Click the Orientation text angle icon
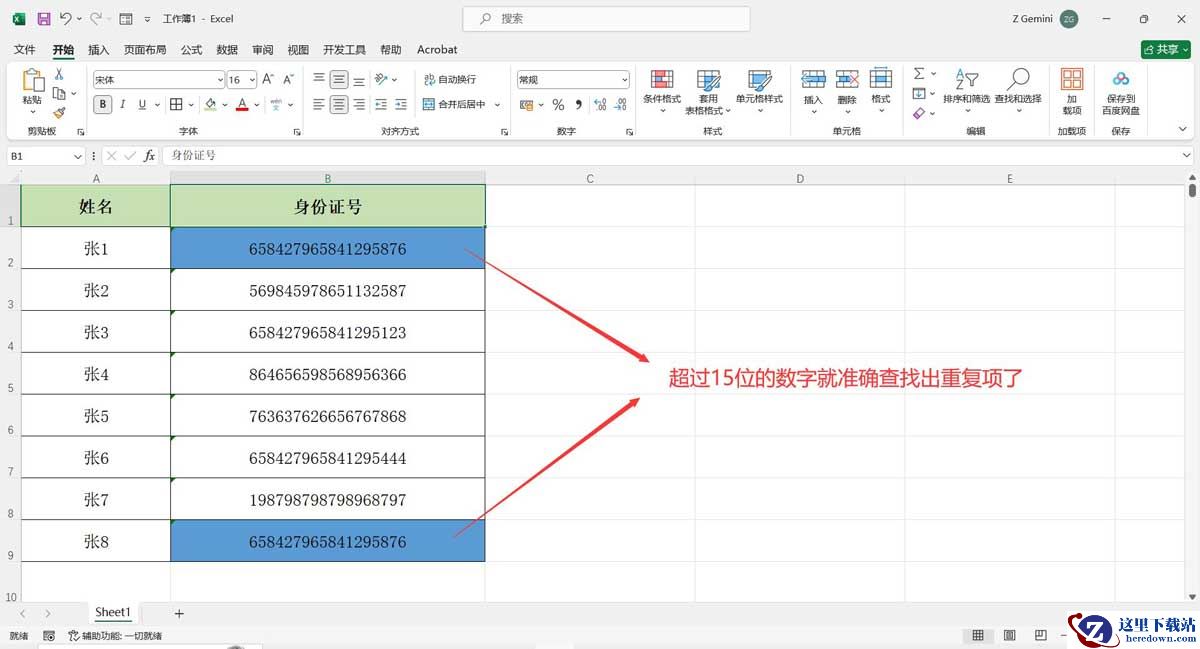 [x=382, y=79]
